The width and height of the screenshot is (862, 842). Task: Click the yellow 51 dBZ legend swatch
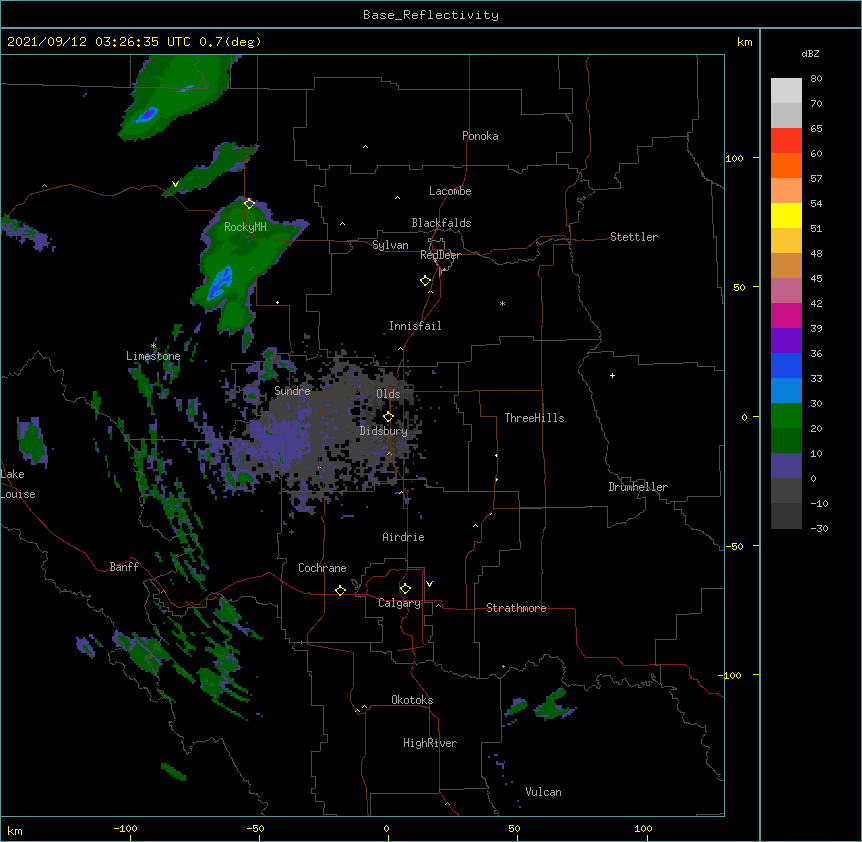point(786,215)
